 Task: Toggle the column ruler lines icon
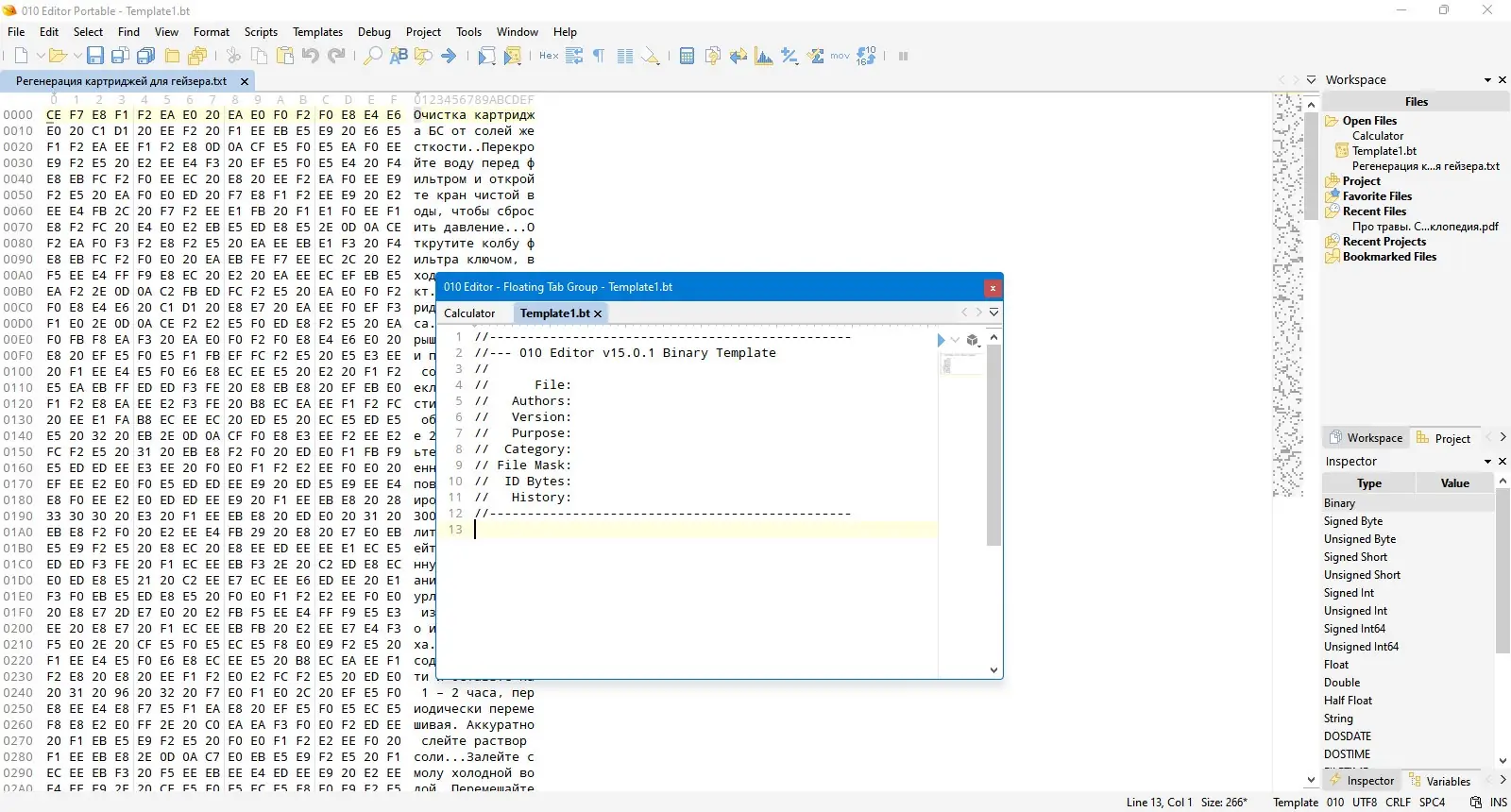coord(624,57)
